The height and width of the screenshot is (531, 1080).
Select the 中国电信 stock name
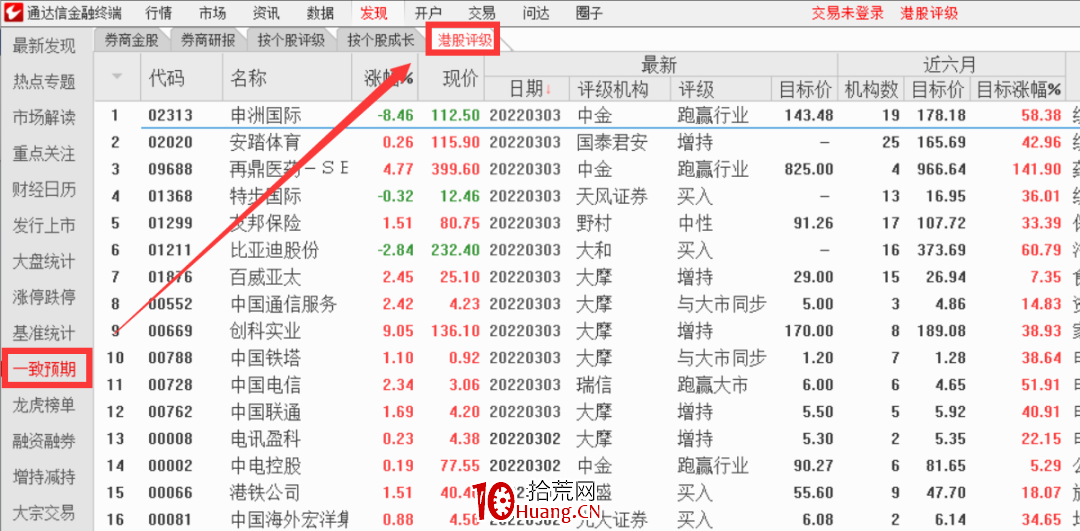click(266, 384)
